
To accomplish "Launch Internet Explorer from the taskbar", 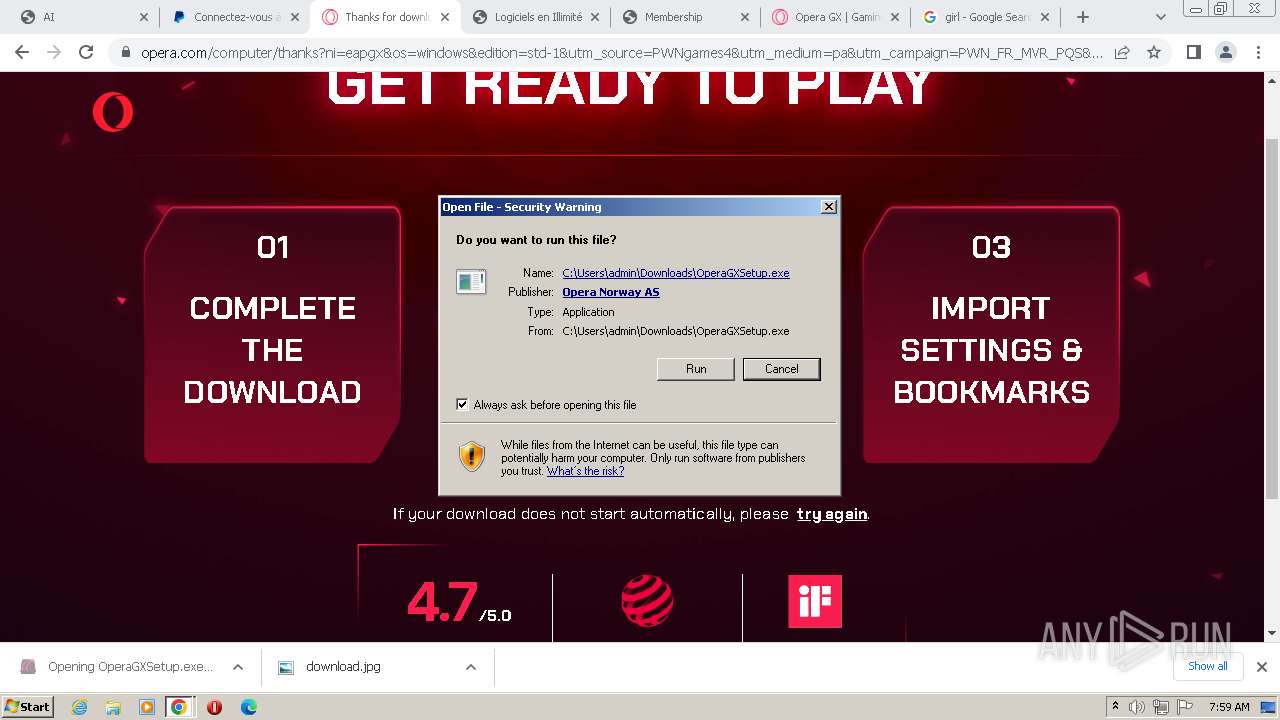I will pyautogui.click(x=79, y=707).
